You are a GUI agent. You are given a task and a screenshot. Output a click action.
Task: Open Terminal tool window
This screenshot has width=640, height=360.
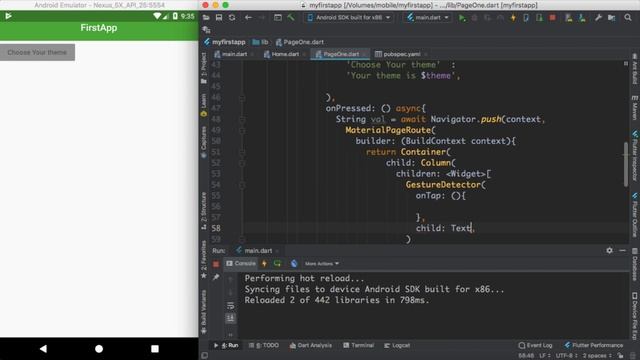pyautogui.click(x=358, y=345)
